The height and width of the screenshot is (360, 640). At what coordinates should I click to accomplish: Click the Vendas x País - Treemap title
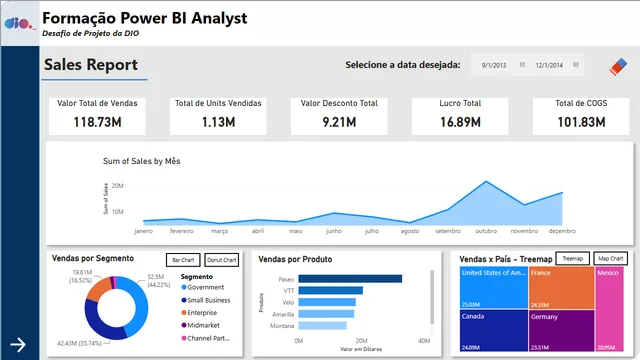coord(506,259)
